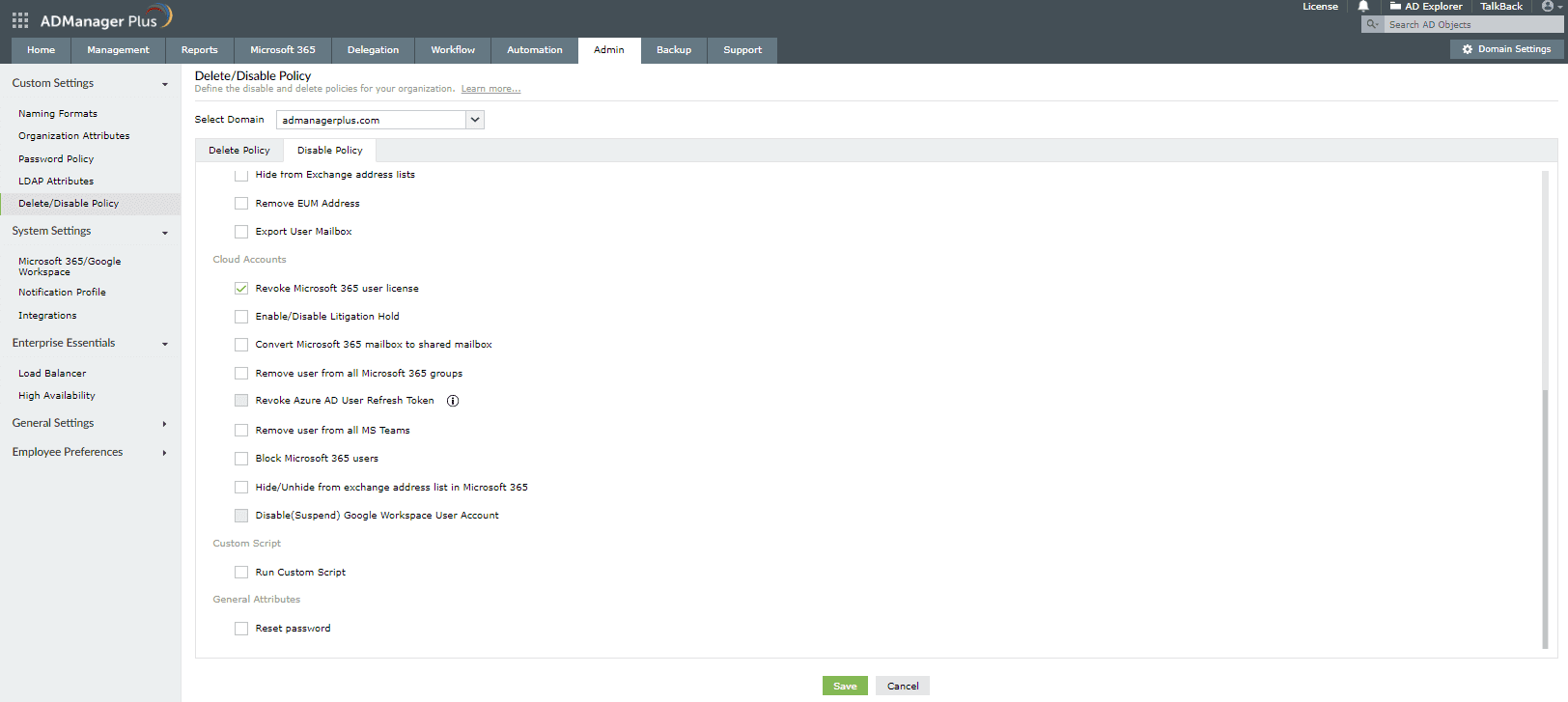The height and width of the screenshot is (702, 1568).
Task: Open LDAP Attributes in sidebar
Action: tap(56, 182)
